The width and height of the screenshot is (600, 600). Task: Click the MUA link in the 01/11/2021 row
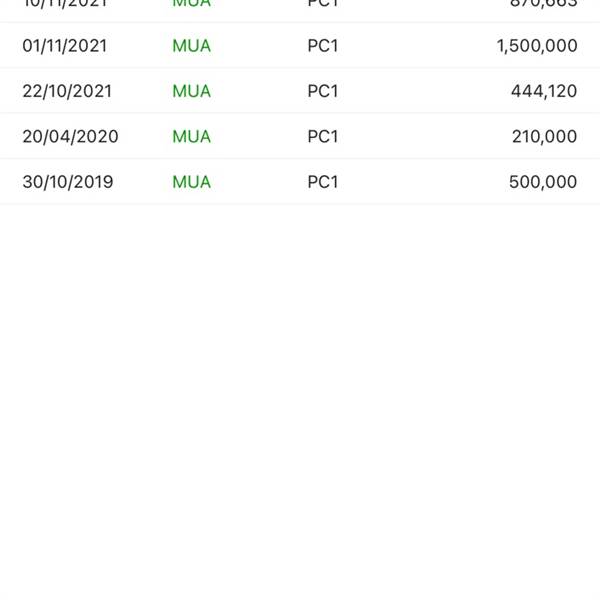tap(191, 46)
